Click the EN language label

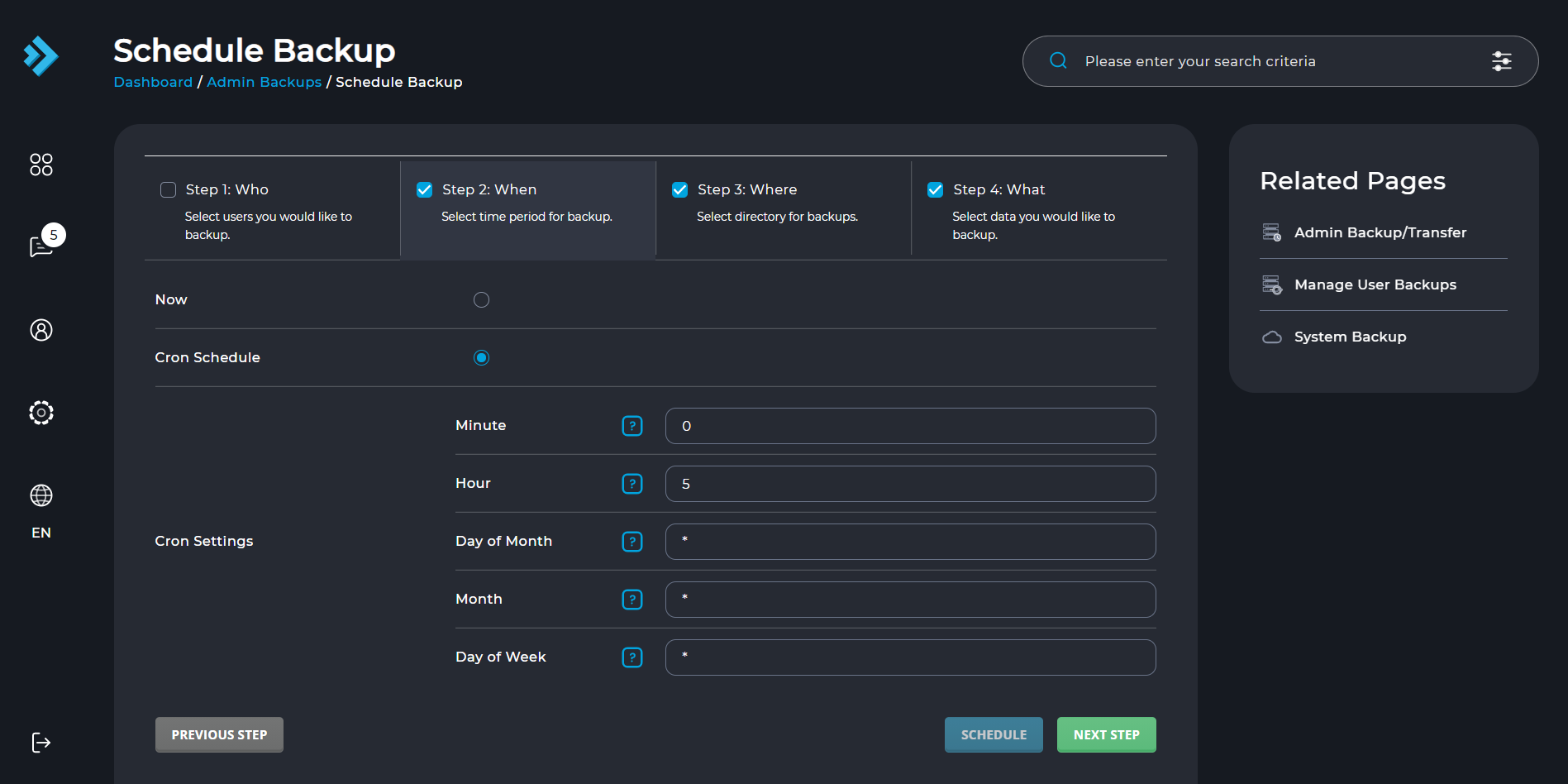(41, 533)
